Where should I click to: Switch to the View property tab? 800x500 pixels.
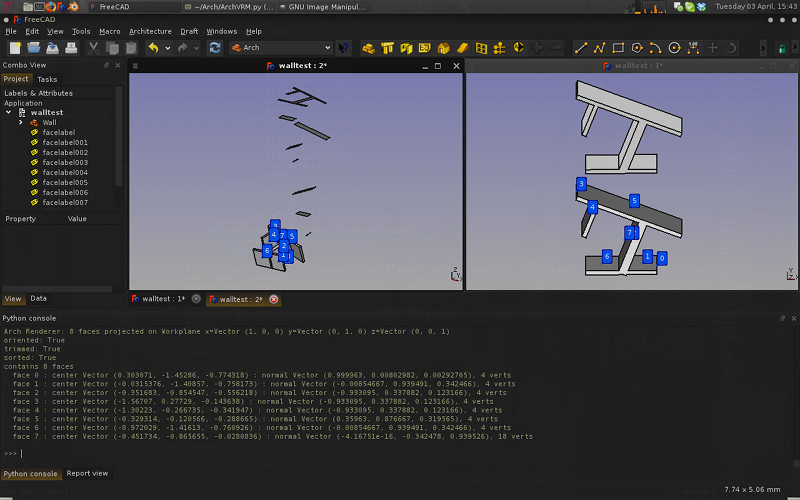pos(13,299)
